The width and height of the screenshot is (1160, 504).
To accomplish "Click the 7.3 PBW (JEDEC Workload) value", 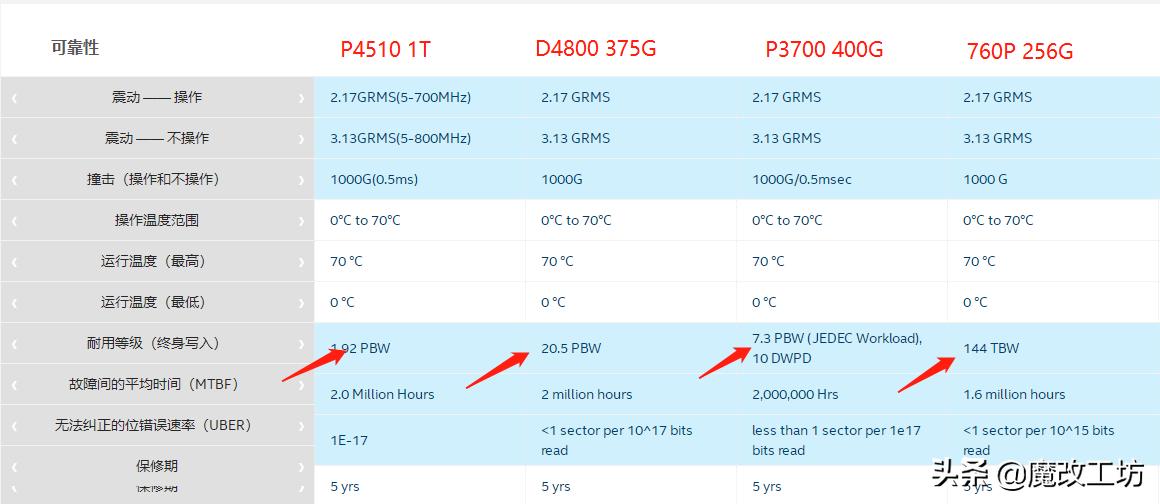I will pyautogui.click(x=837, y=338).
